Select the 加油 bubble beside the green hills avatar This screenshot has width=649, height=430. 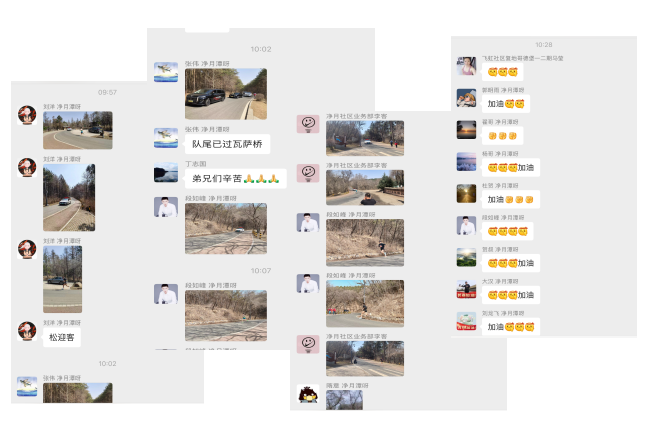511,263
